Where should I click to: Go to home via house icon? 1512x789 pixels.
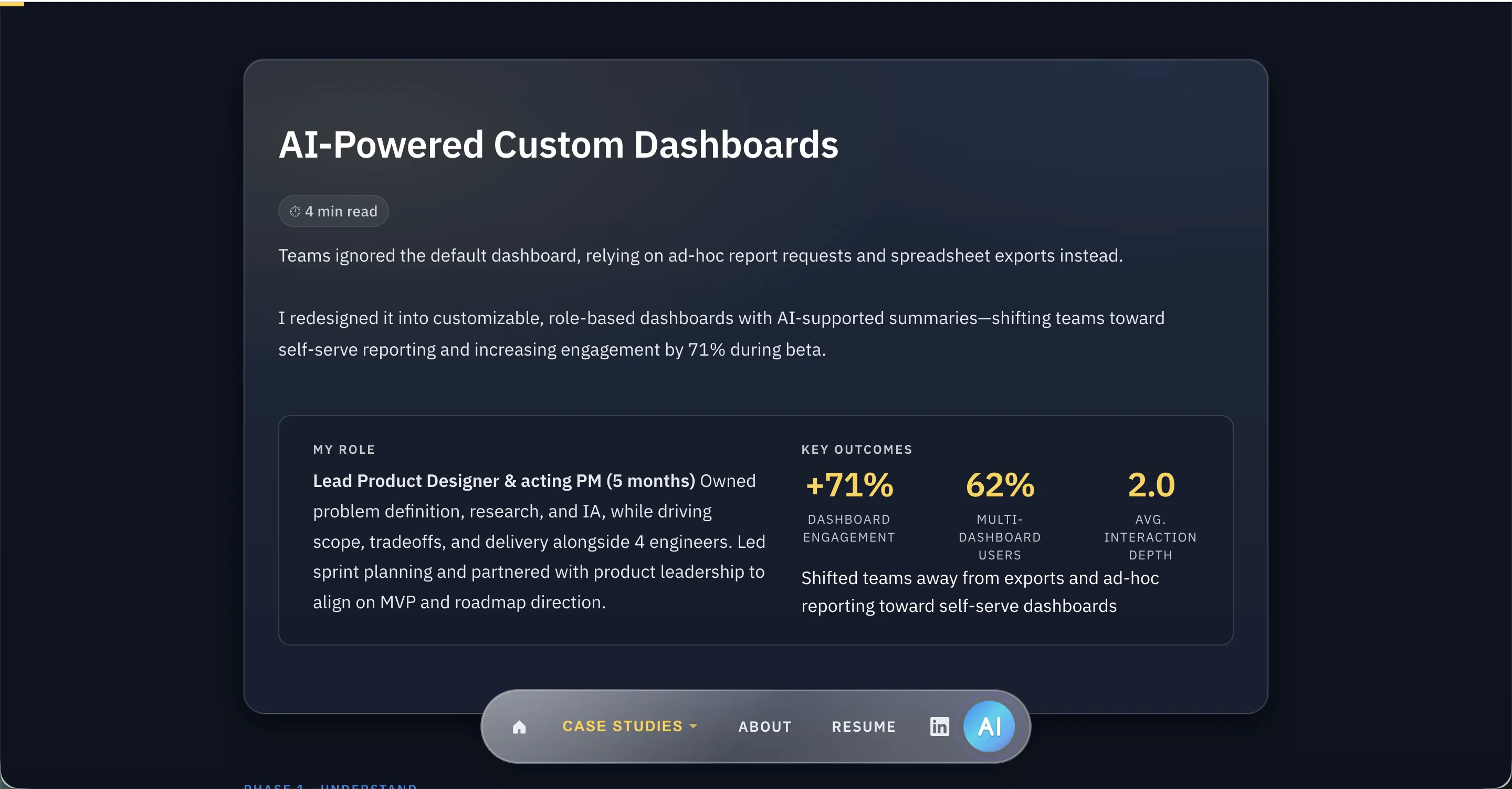(x=519, y=726)
